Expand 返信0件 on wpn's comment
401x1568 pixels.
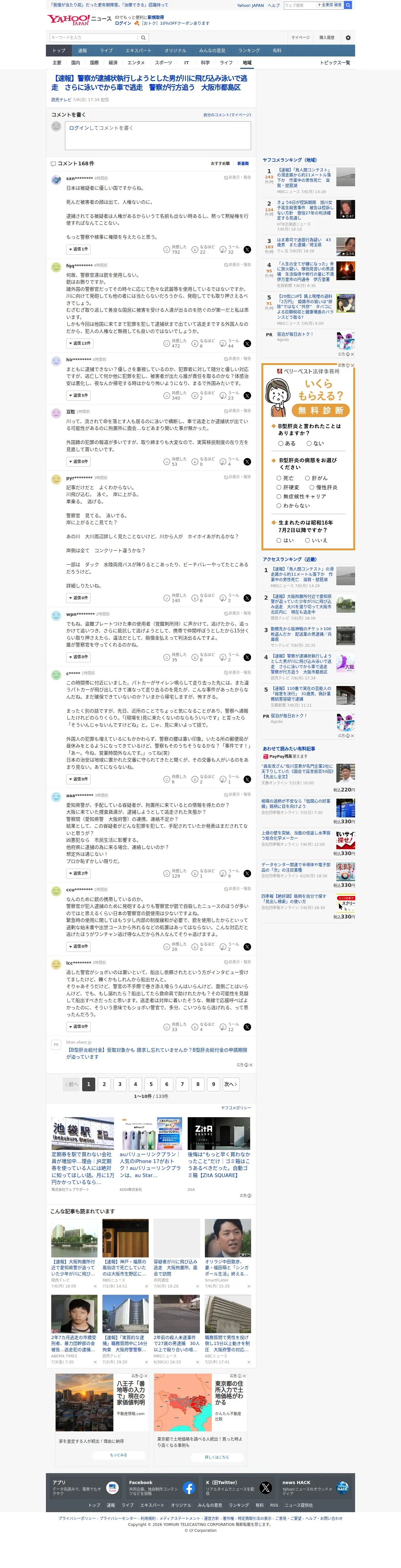click(x=79, y=657)
